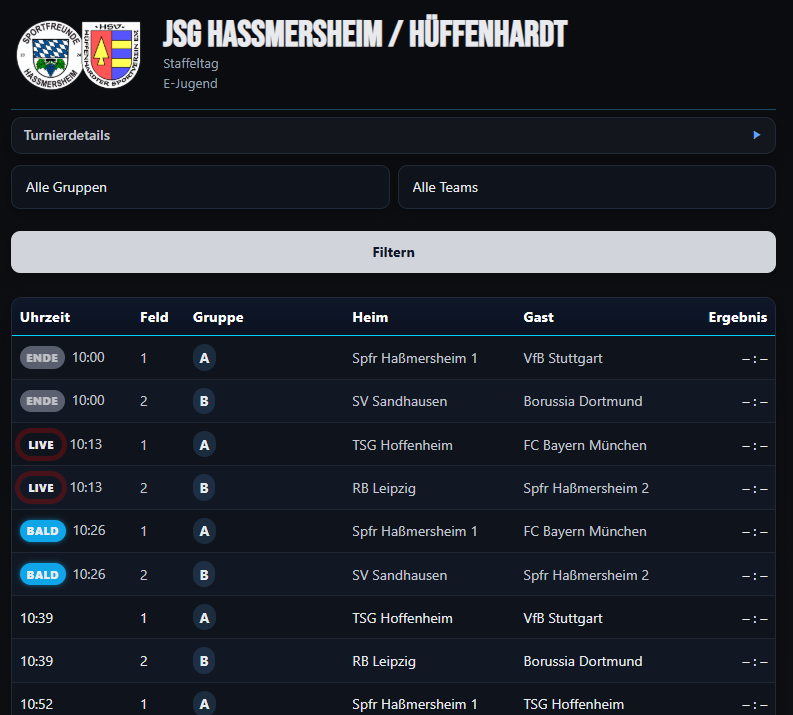Click ENDE badge in Borussia Dortmund 10:00 row

click(x=42, y=401)
